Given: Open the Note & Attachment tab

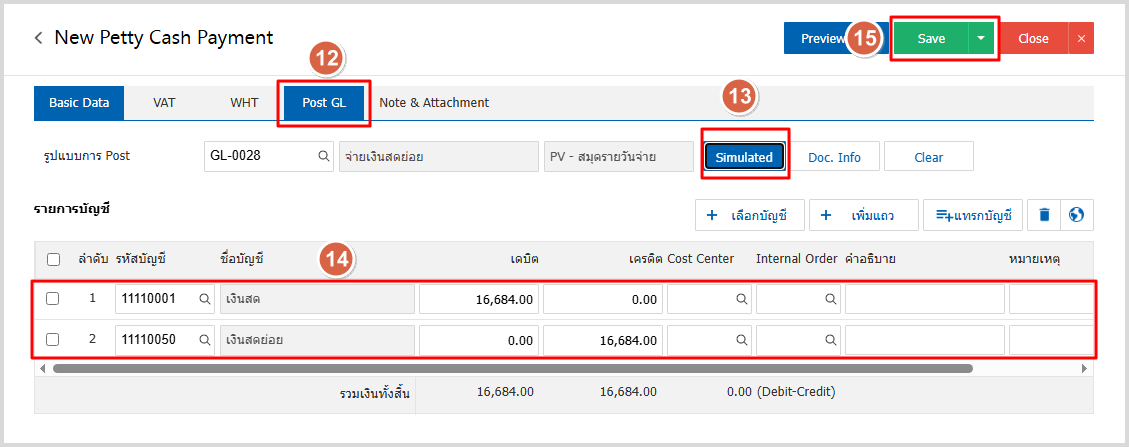Looking at the screenshot, I should pos(434,102).
